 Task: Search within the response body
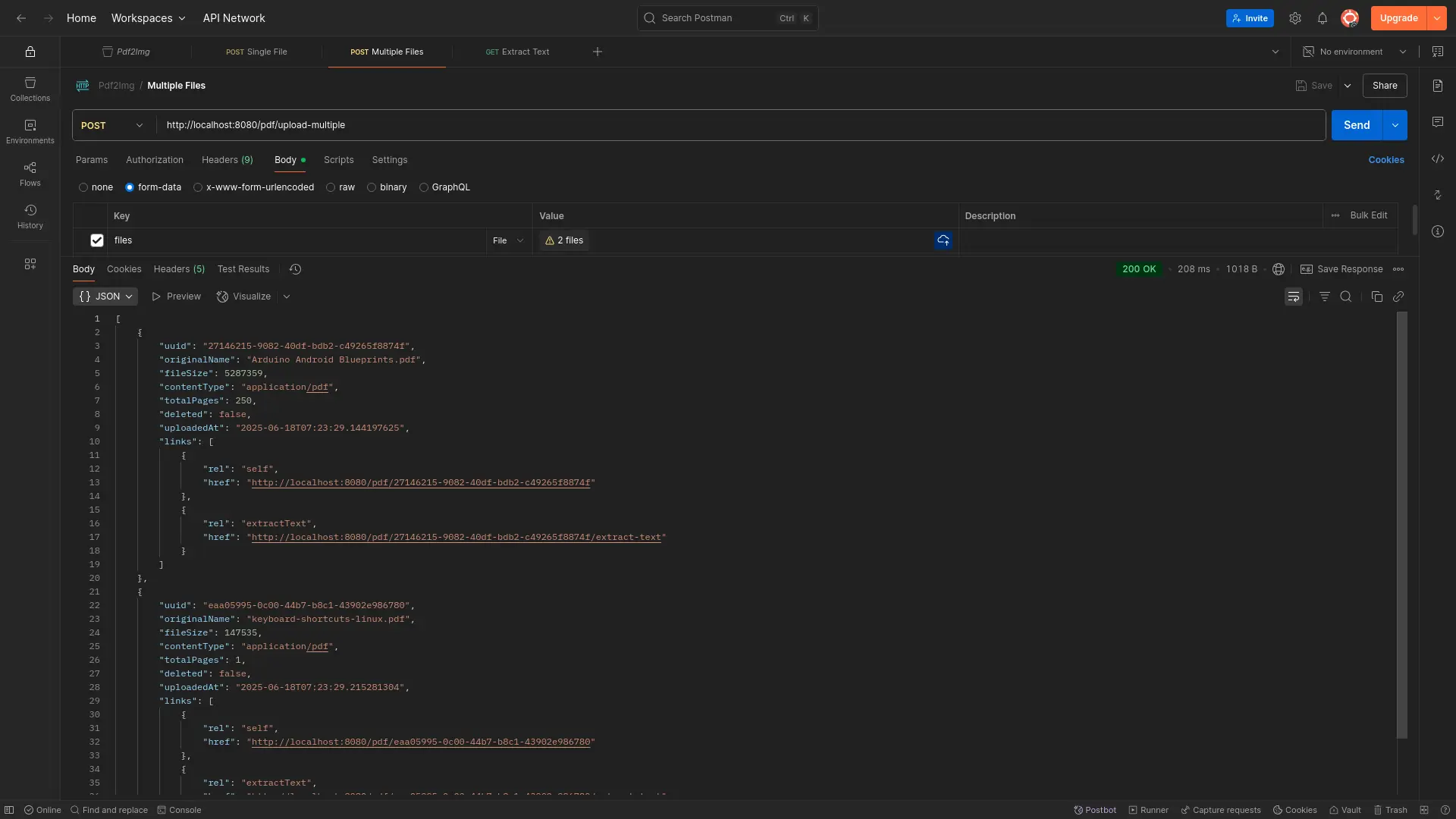coord(1346,297)
